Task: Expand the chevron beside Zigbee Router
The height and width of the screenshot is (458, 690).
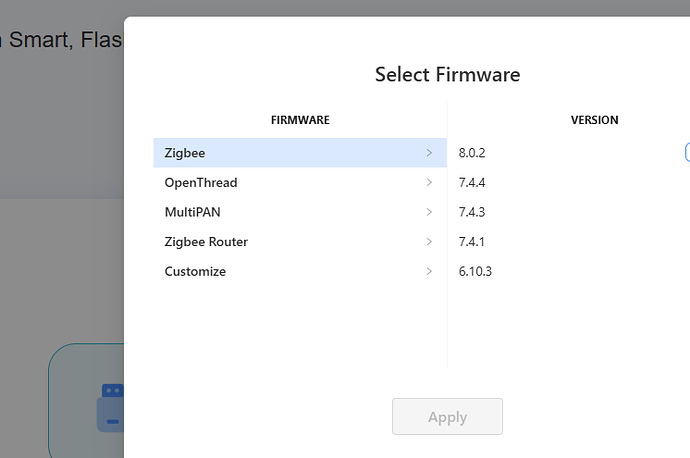Action: click(429, 242)
